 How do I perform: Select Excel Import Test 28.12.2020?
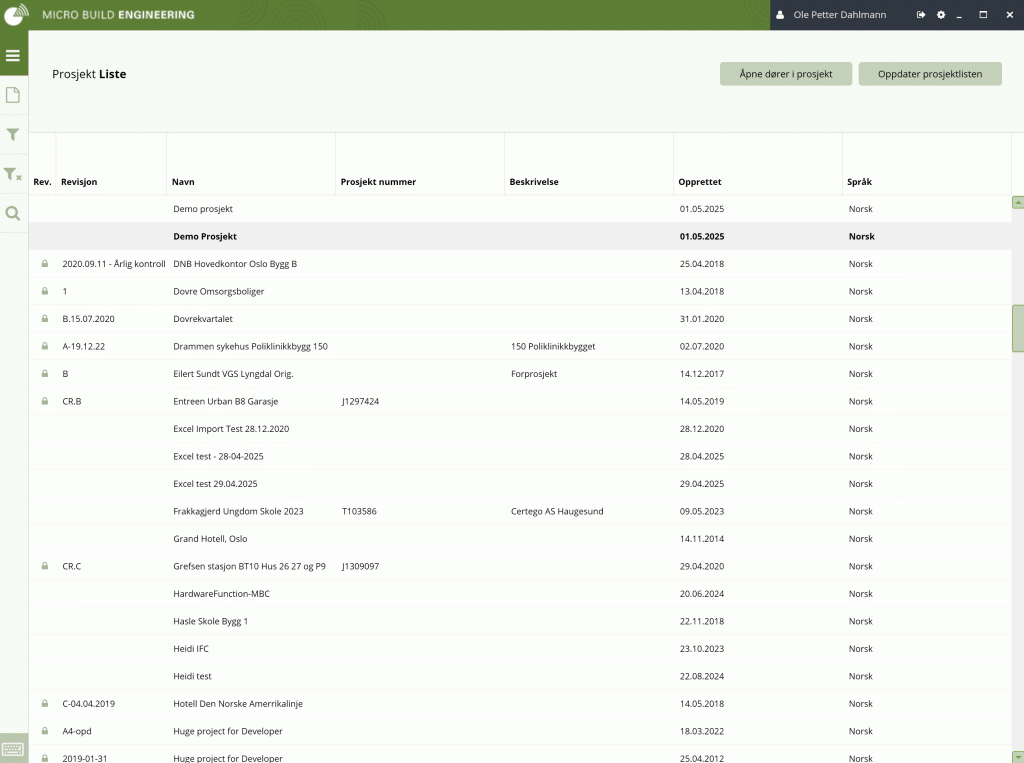520,429
